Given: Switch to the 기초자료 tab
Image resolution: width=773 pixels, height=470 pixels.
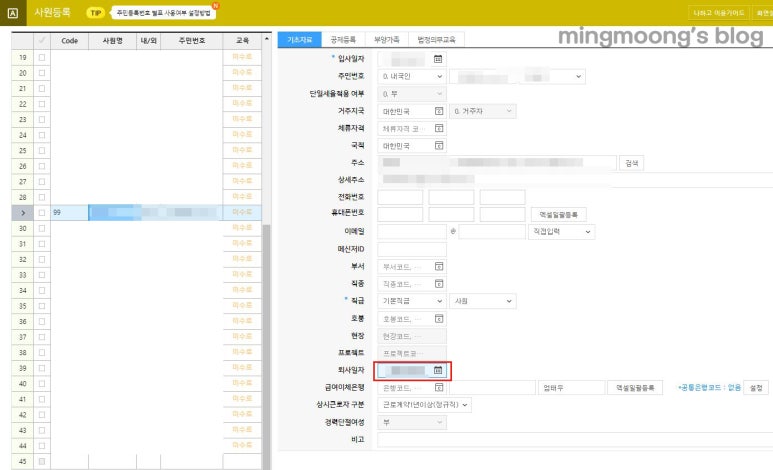Looking at the screenshot, I should coord(300,39).
